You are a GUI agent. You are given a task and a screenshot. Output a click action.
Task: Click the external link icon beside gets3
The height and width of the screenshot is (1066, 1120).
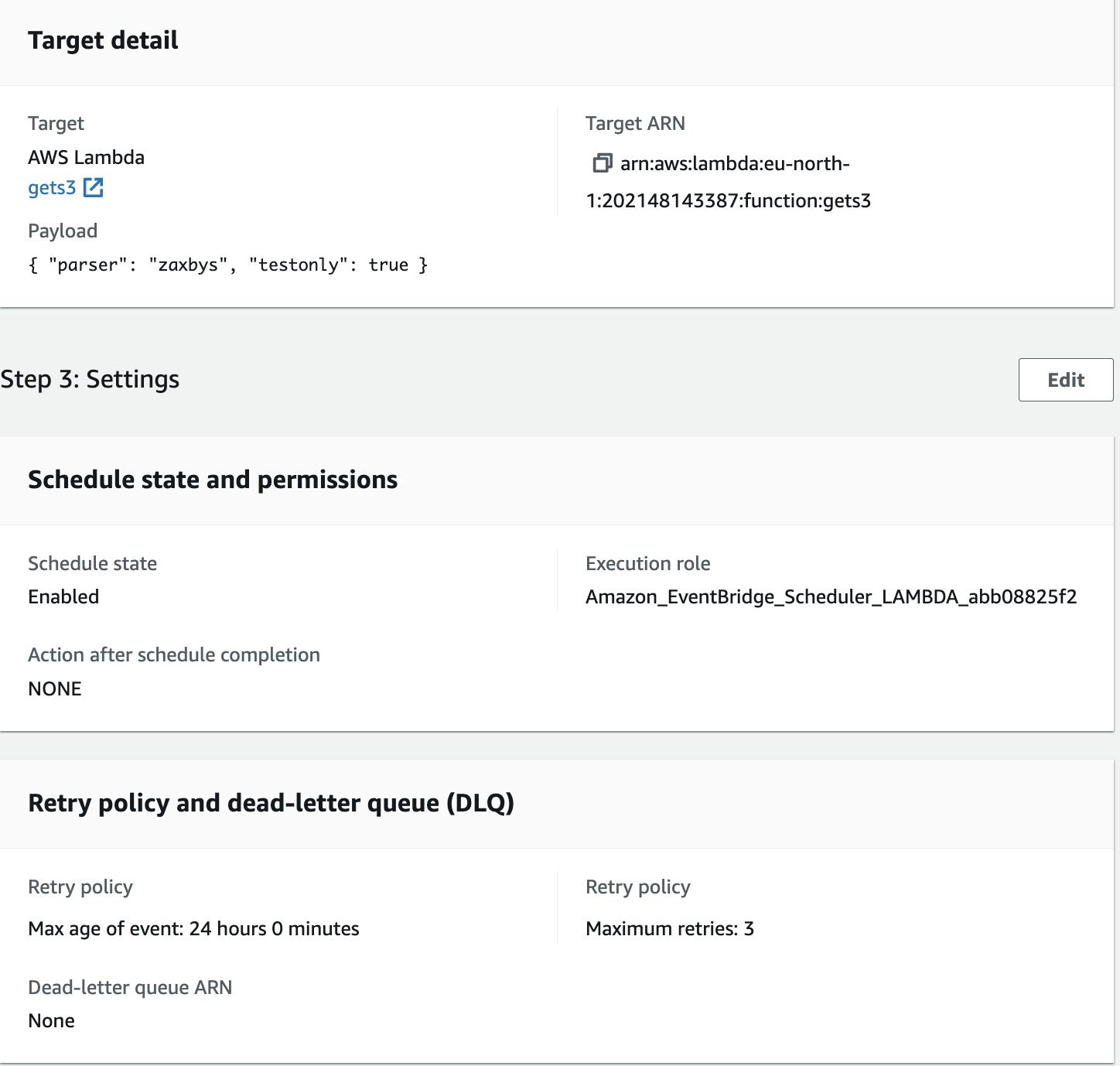pyautogui.click(x=93, y=188)
